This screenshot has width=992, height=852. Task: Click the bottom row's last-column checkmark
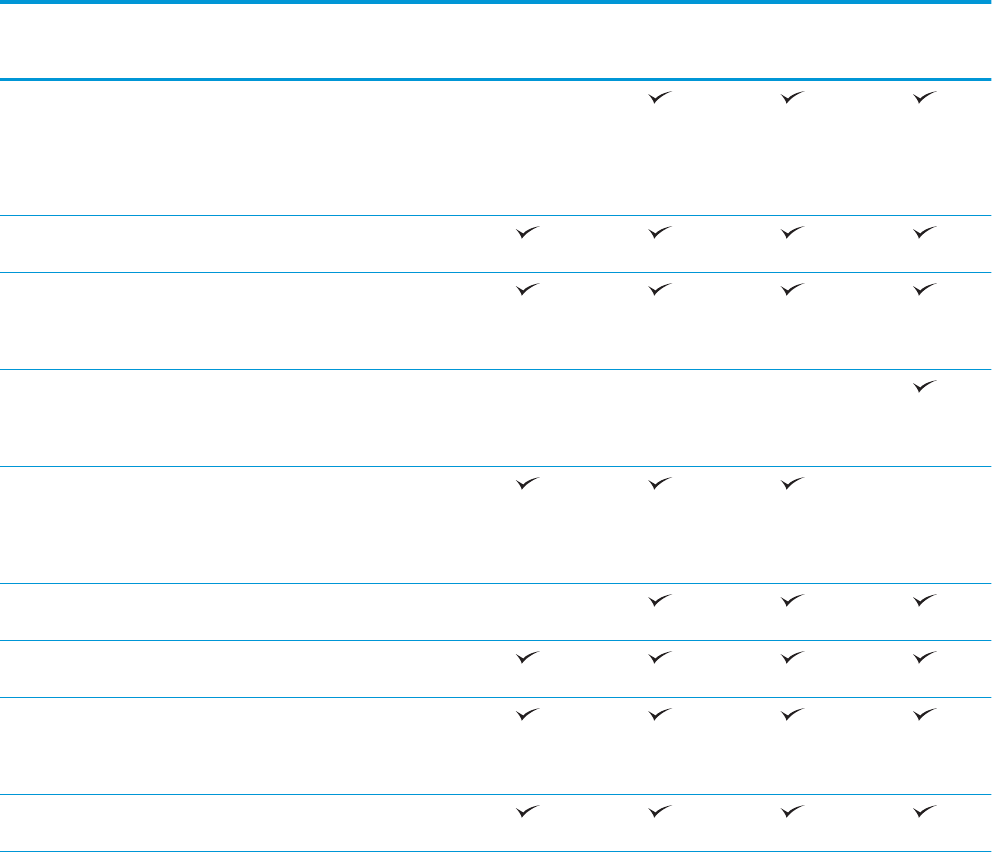[x=924, y=811]
